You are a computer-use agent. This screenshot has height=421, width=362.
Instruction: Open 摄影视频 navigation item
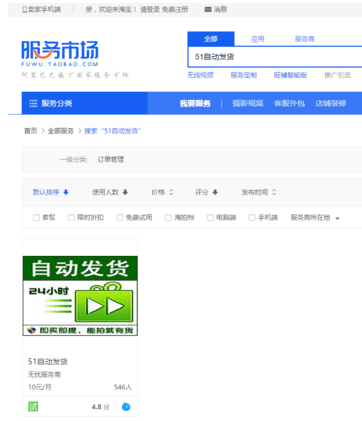[x=248, y=103]
